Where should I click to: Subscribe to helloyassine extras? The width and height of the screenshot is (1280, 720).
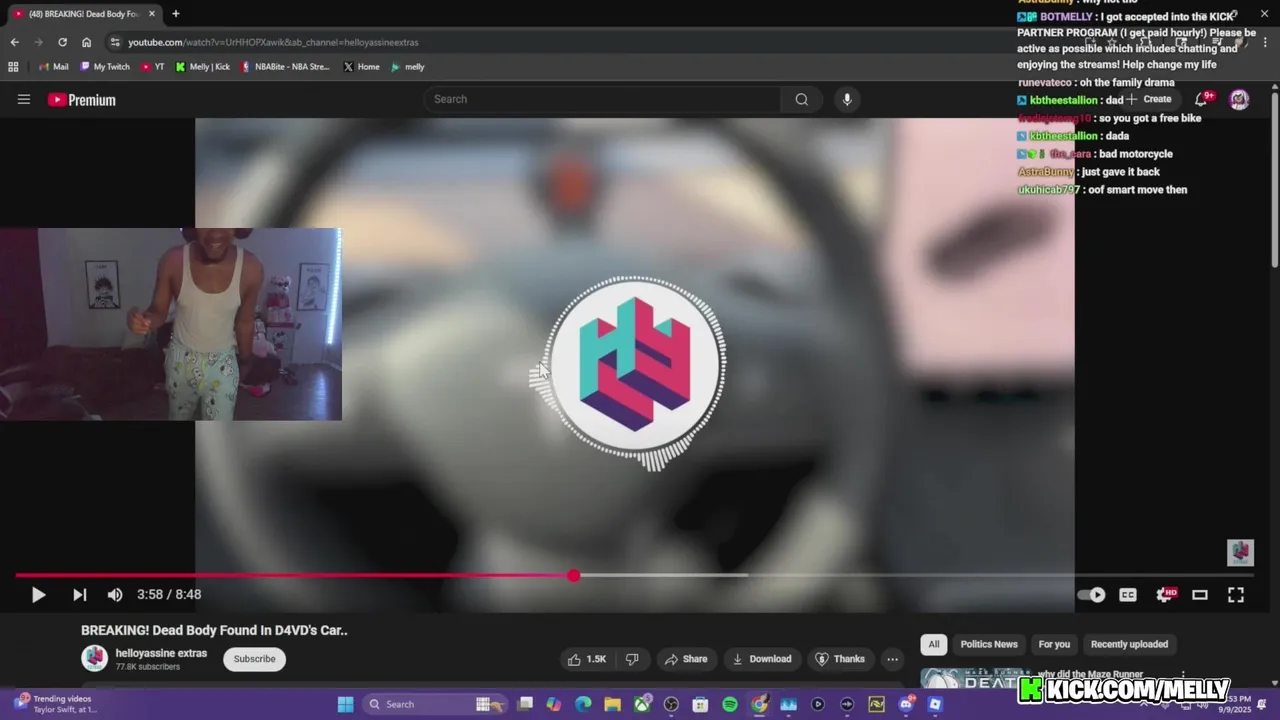tap(254, 659)
